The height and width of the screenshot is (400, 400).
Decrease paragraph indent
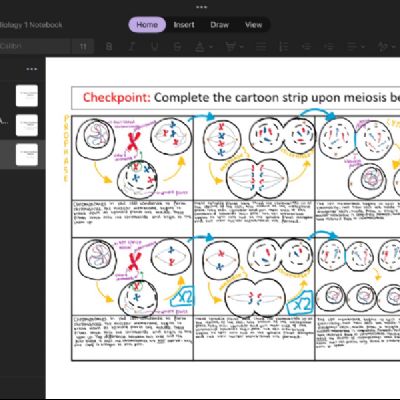coord(307,46)
